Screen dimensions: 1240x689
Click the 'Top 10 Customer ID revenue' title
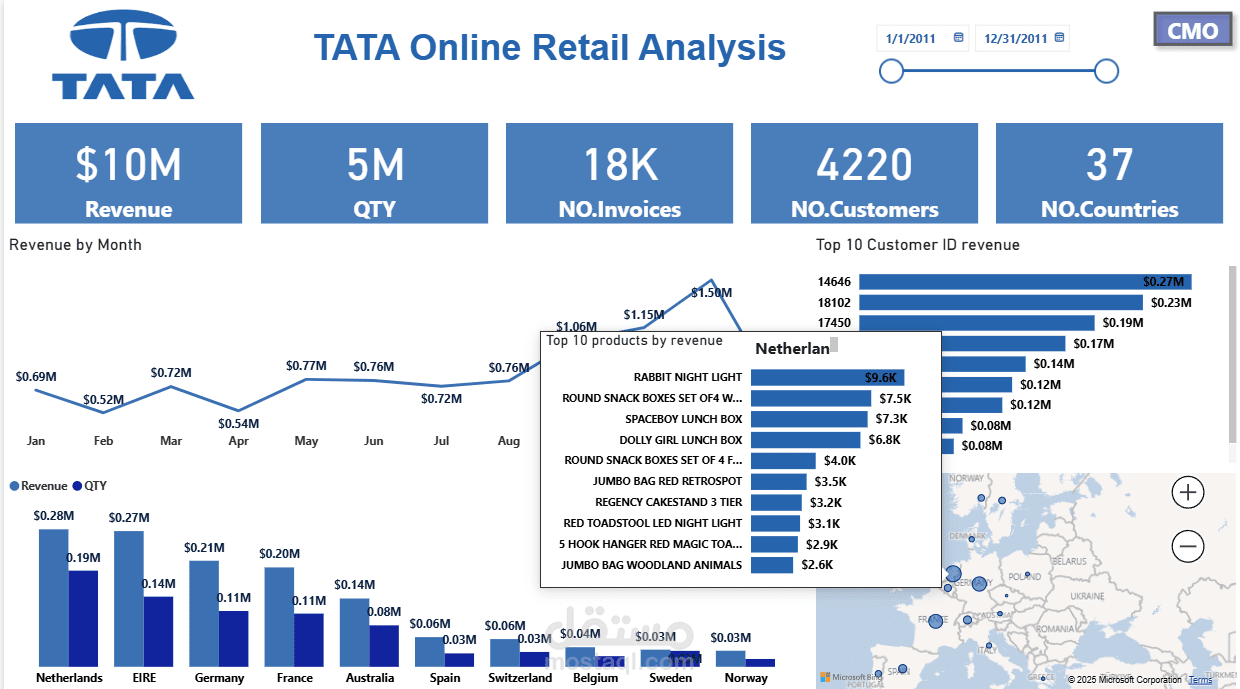(917, 245)
